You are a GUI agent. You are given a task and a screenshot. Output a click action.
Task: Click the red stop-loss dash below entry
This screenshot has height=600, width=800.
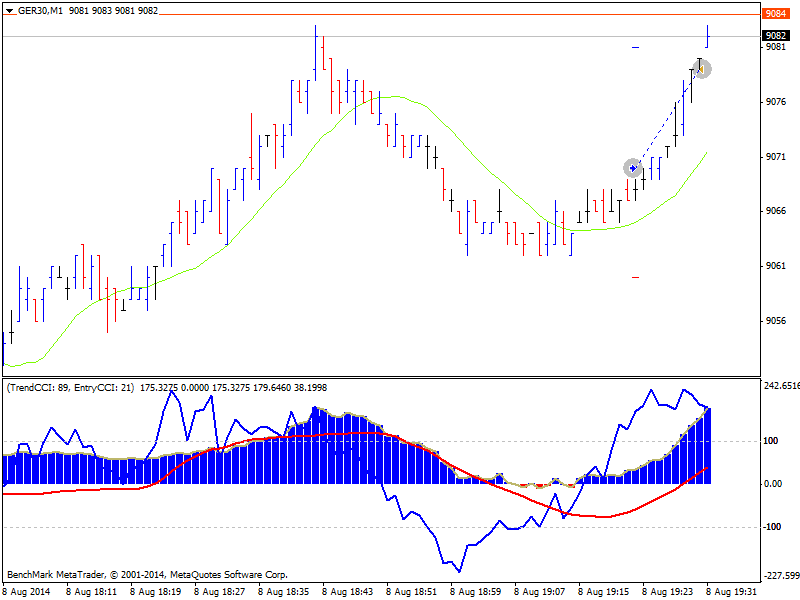click(x=635, y=277)
